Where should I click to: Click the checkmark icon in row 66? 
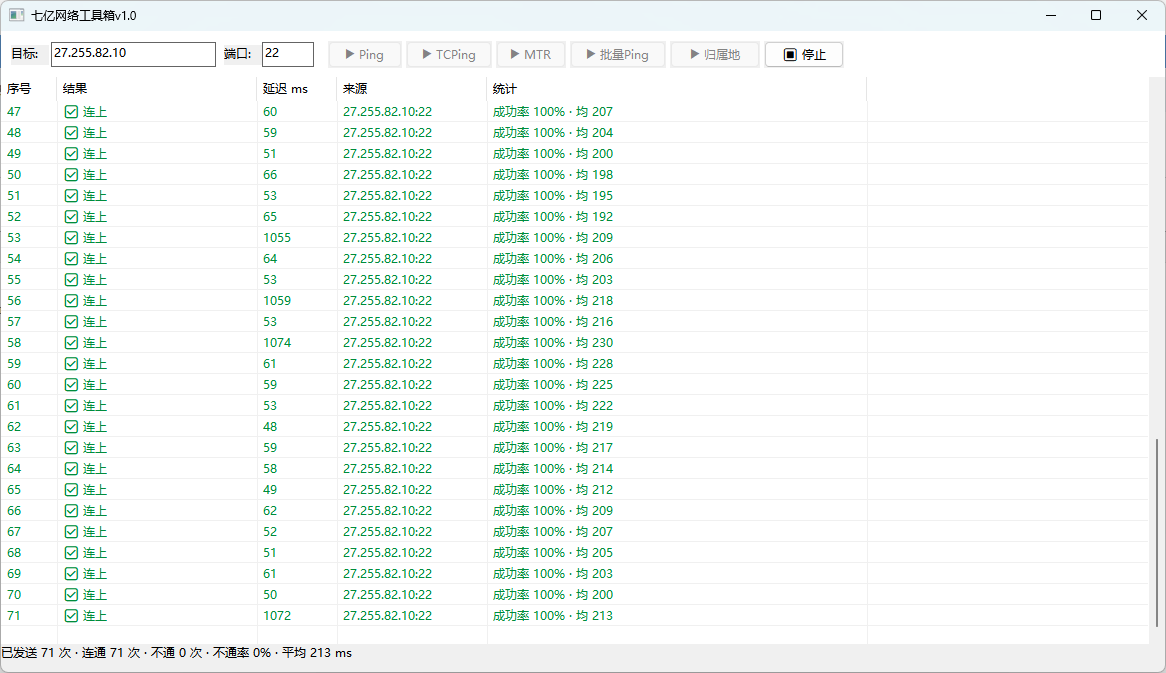tap(71, 511)
